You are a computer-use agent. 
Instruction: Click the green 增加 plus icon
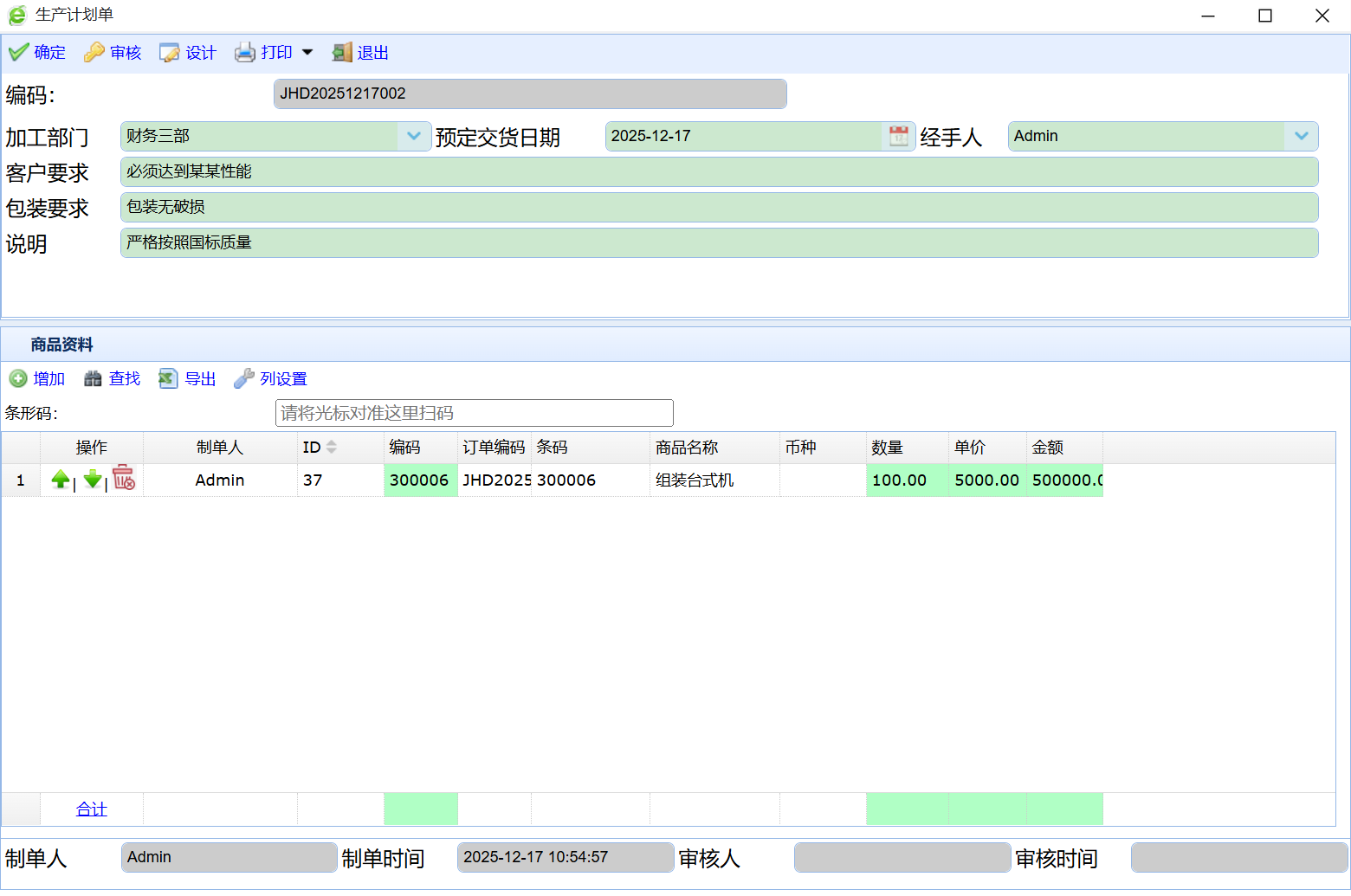18,379
